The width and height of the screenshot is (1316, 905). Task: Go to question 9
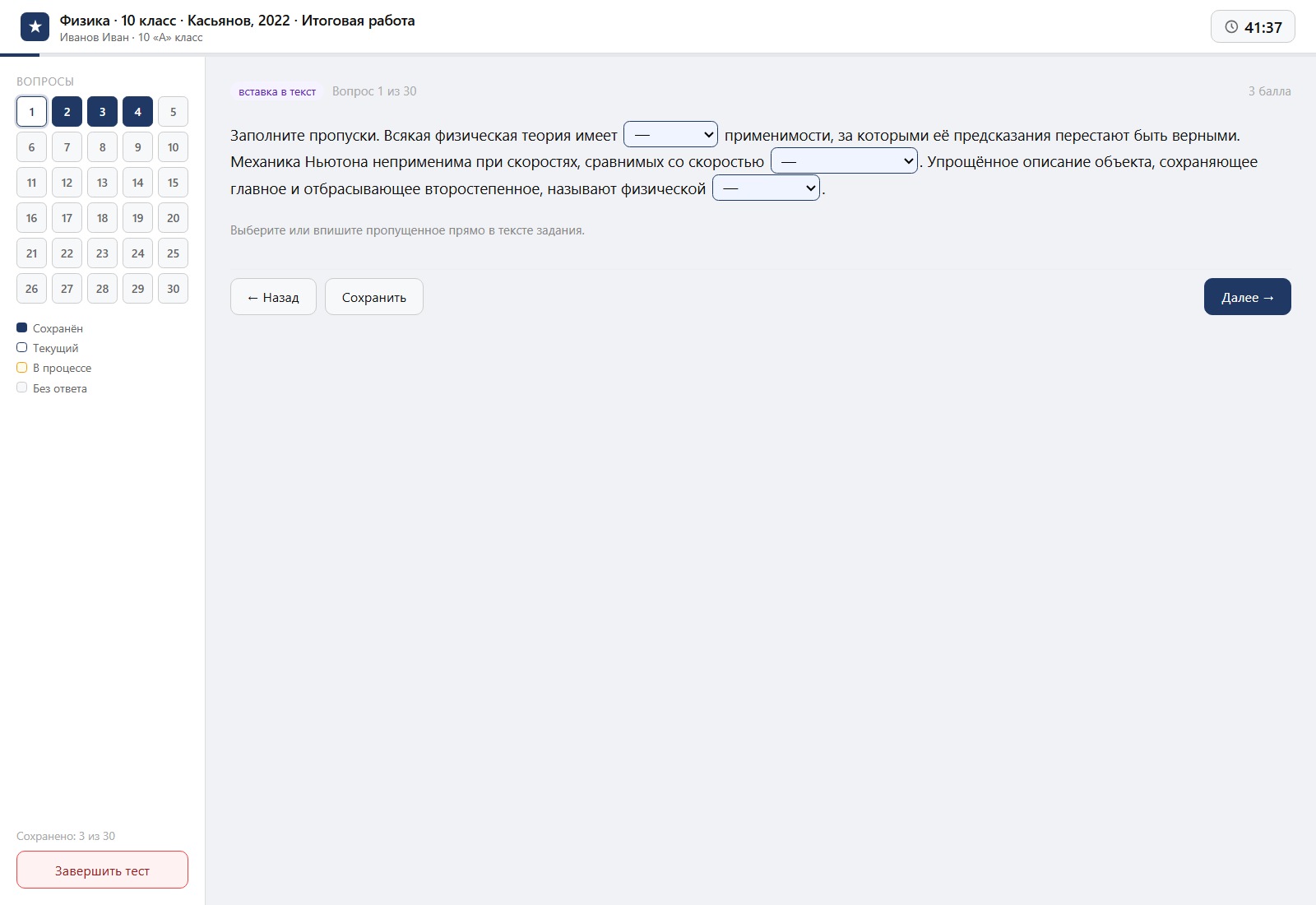tap(137, 147)
